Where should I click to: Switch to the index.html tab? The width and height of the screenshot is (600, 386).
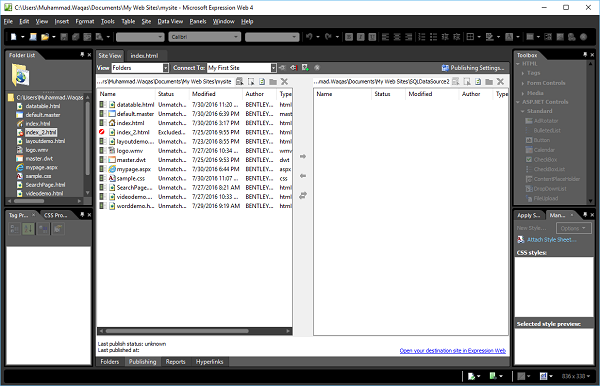(x=144, y=55)
